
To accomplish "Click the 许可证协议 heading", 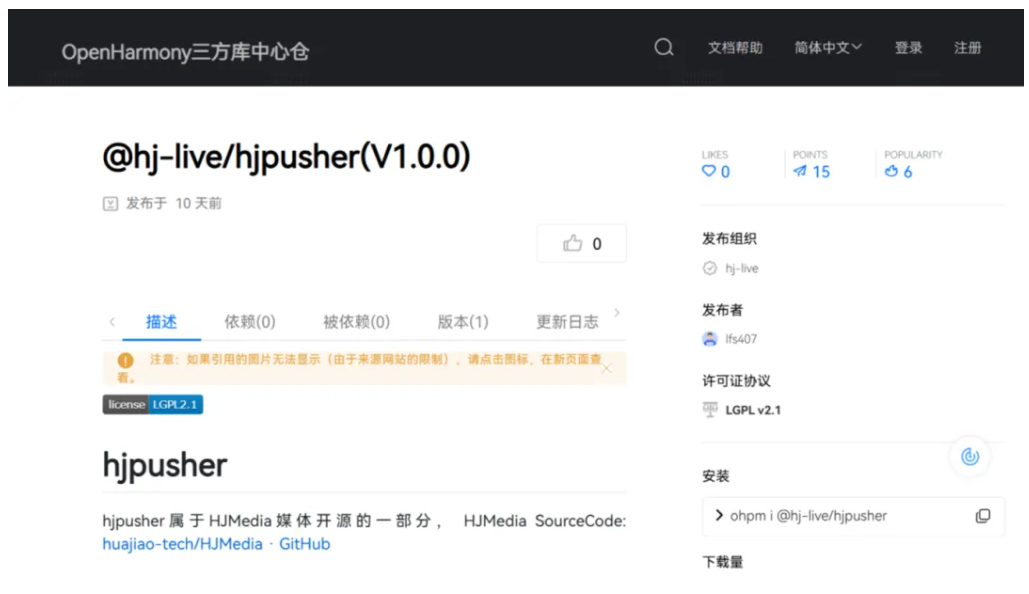I will tap(736, 381).
